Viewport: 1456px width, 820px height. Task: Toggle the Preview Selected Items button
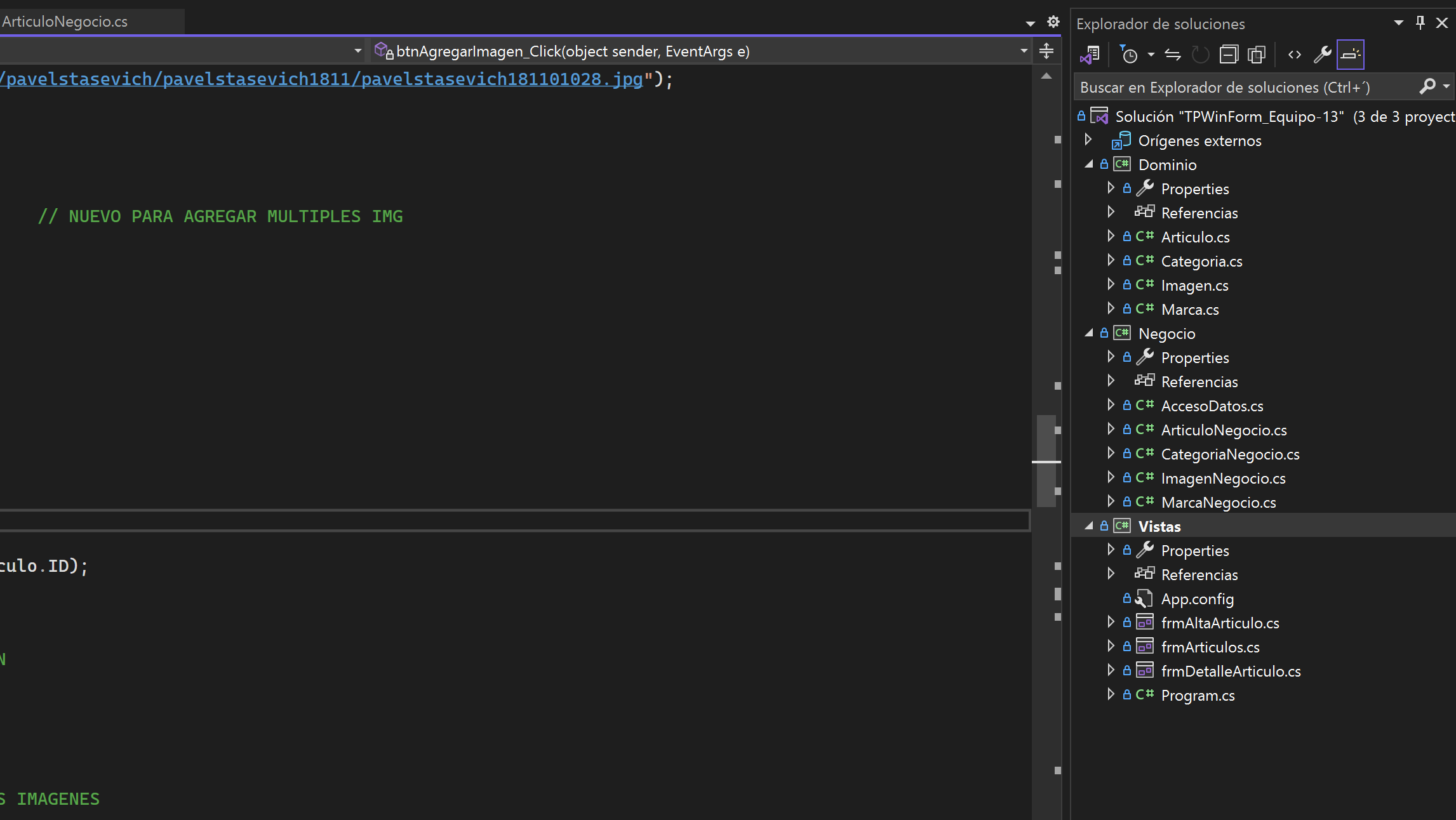coord(1351,55)
